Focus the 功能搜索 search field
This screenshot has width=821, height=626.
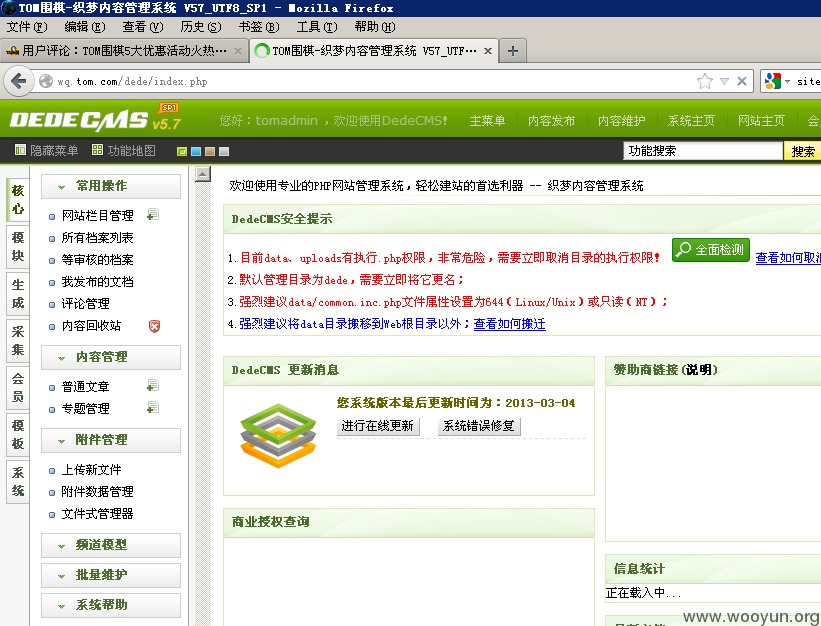tap(703, 151)
